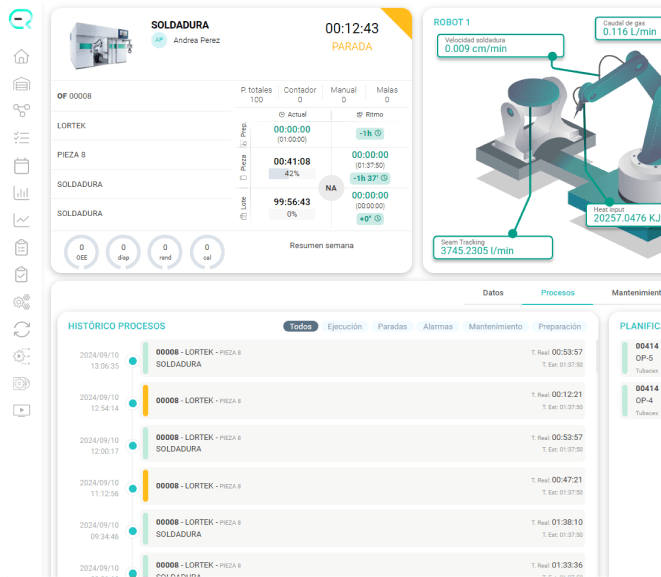The height and width of the screenshot is (577, 661).
Task: Filter history by Alarmas
Action: [x=438, y=326]
